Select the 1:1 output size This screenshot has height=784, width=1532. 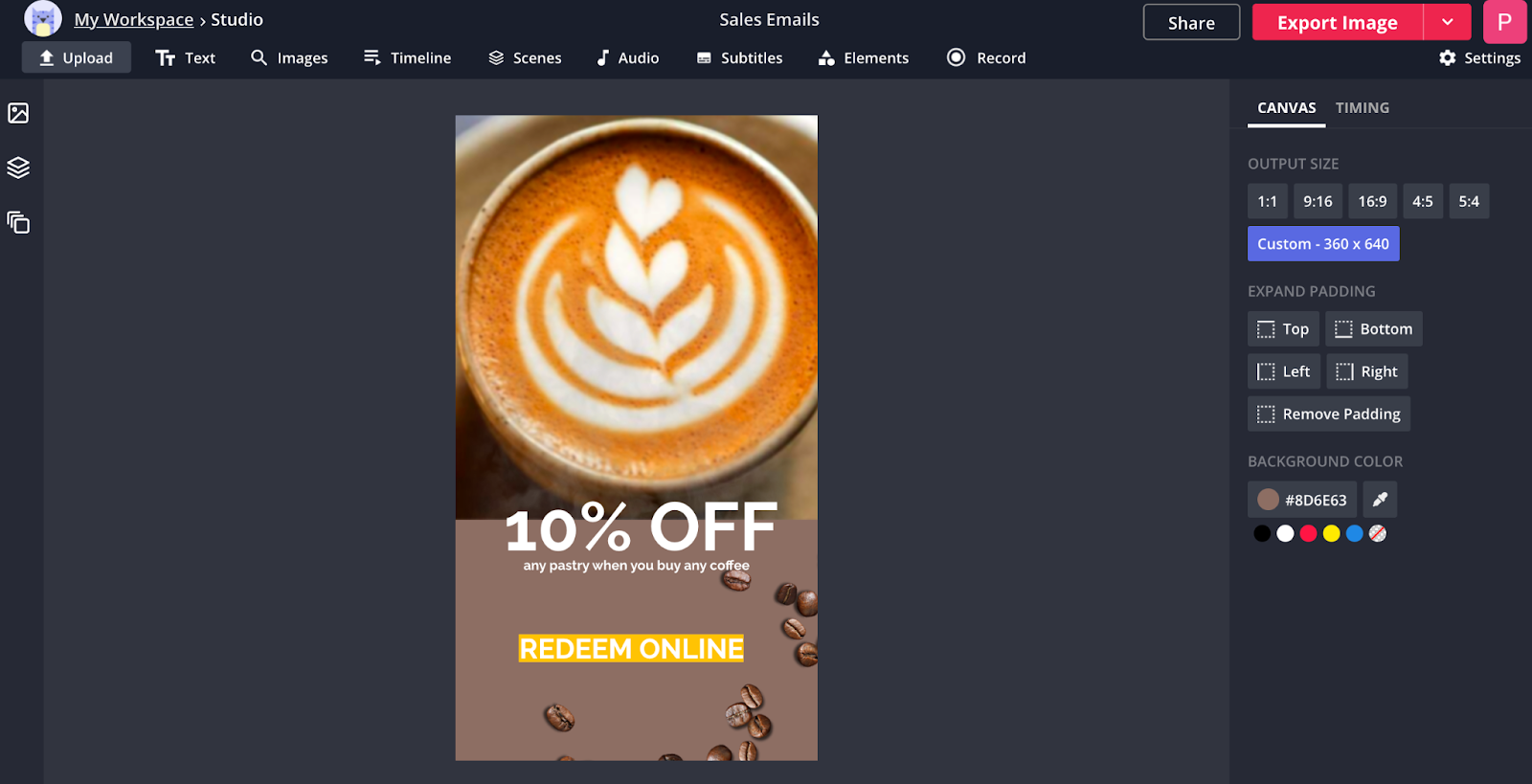tap(1267, 201)
